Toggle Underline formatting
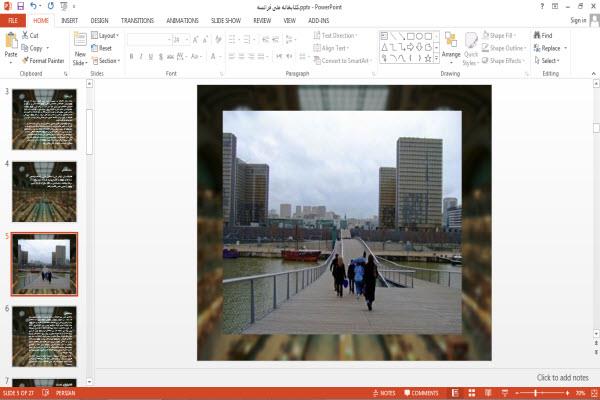 151,57
